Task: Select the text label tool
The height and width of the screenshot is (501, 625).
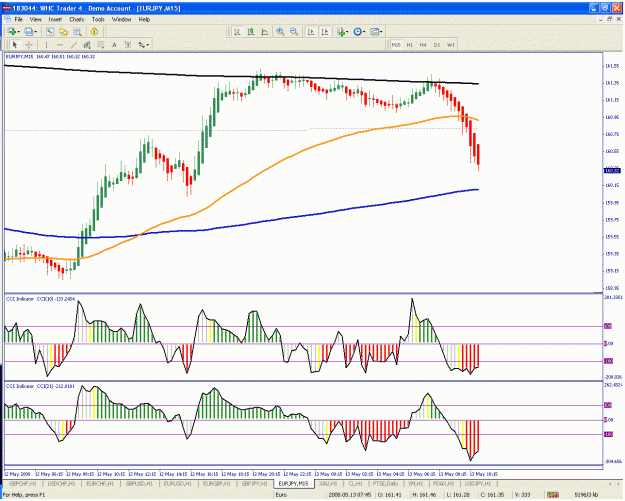Action: click(x=128, y=45)
